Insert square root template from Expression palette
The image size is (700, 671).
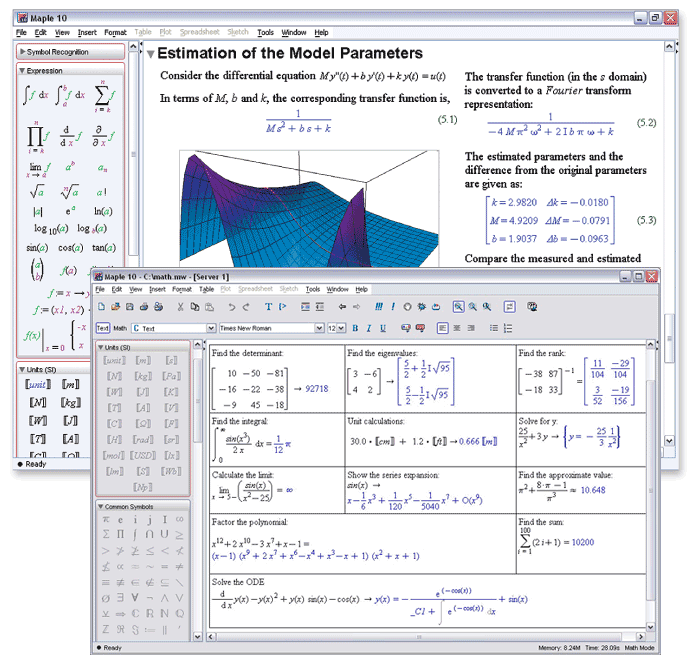(37, 192)
